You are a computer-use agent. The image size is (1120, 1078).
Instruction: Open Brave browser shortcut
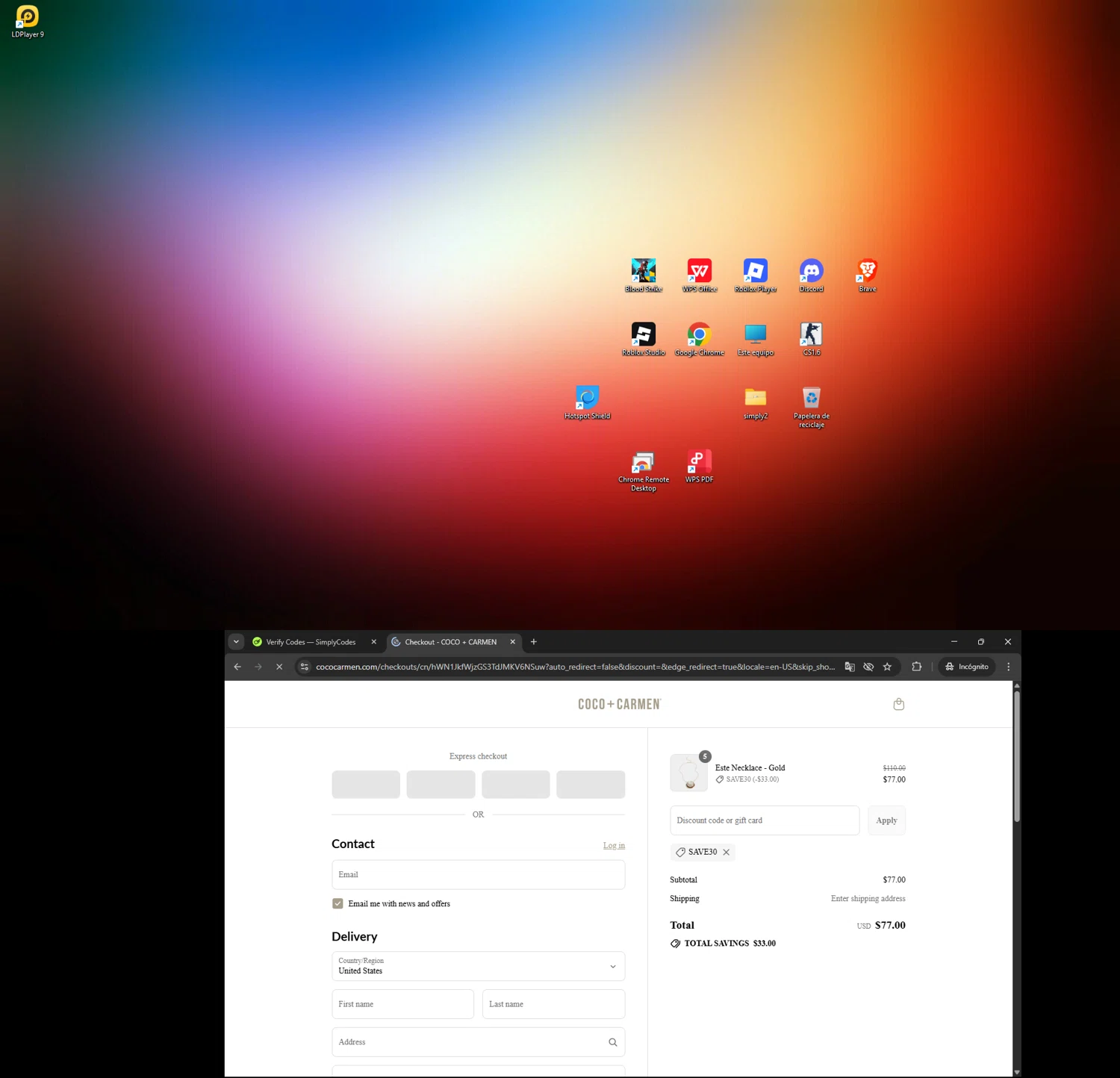[868, 275]
